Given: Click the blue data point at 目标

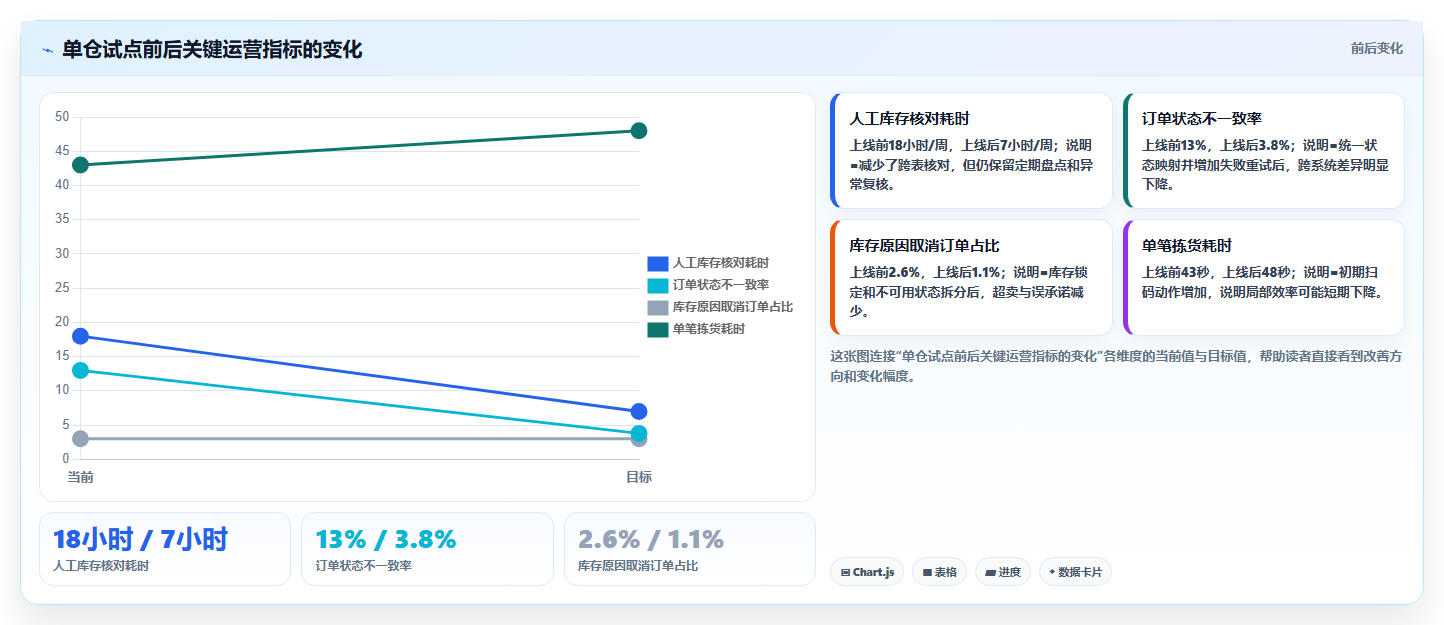Looking at the screenshot, I should (x=639, y=411).
